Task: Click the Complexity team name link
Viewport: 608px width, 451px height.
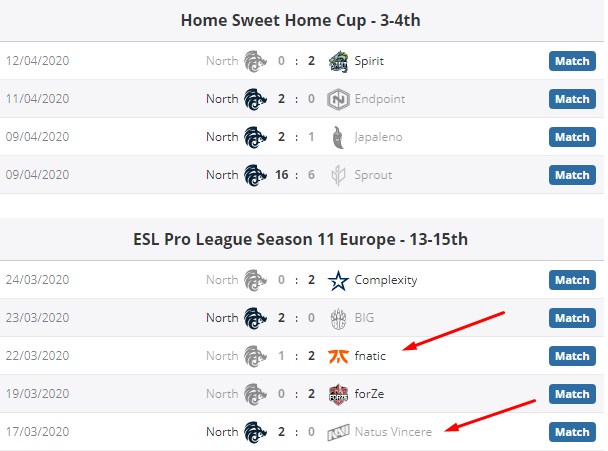Action: [x=385, y=280]
